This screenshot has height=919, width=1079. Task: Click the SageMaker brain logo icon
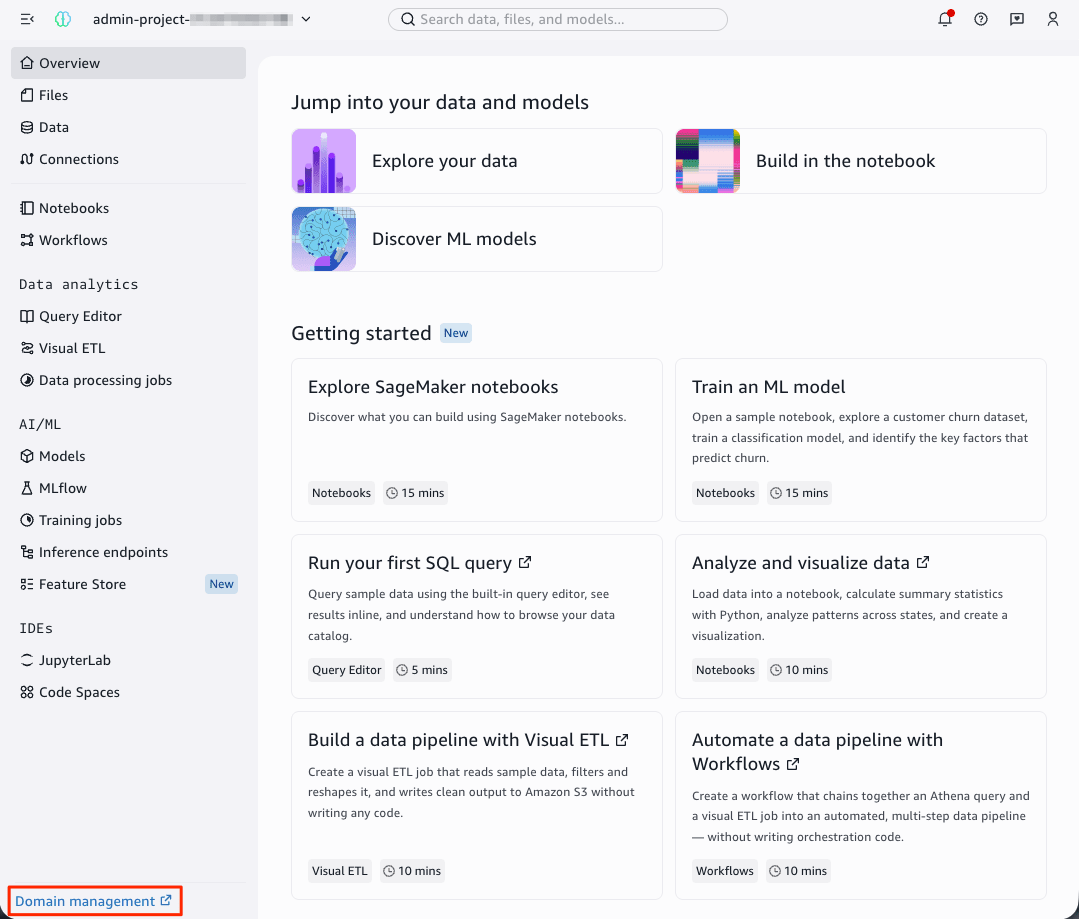coord(63,19)
